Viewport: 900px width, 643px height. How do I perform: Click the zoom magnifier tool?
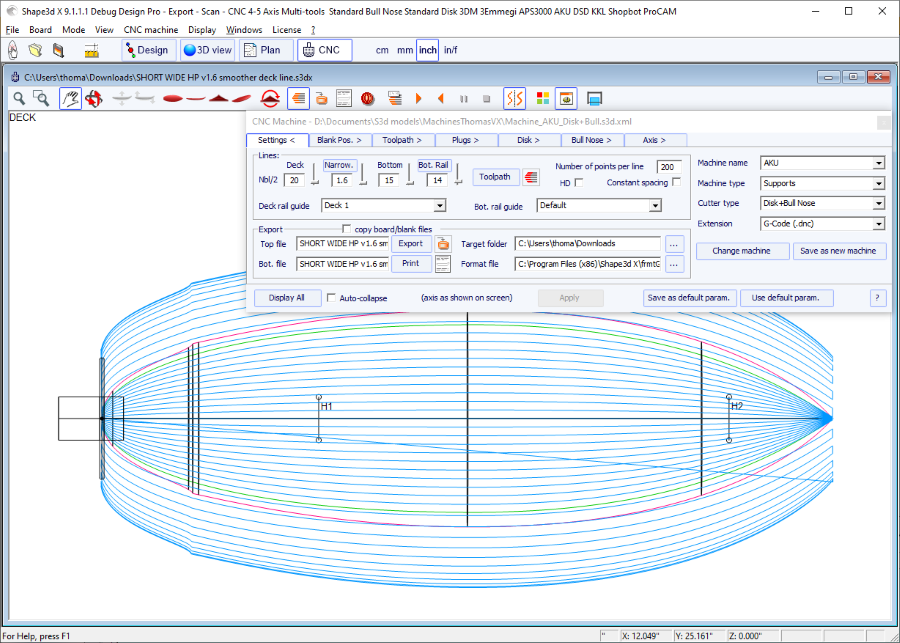[19, 98]
